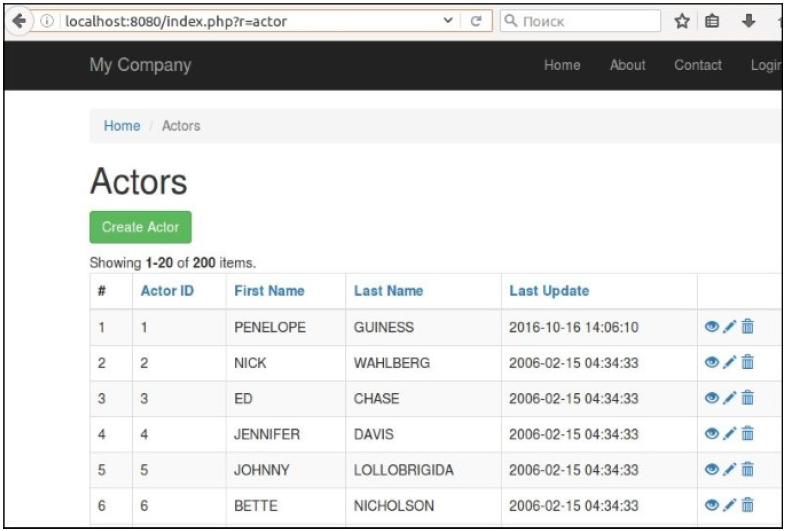Open the browser downloads arrow icon

[x=747, y=21]
